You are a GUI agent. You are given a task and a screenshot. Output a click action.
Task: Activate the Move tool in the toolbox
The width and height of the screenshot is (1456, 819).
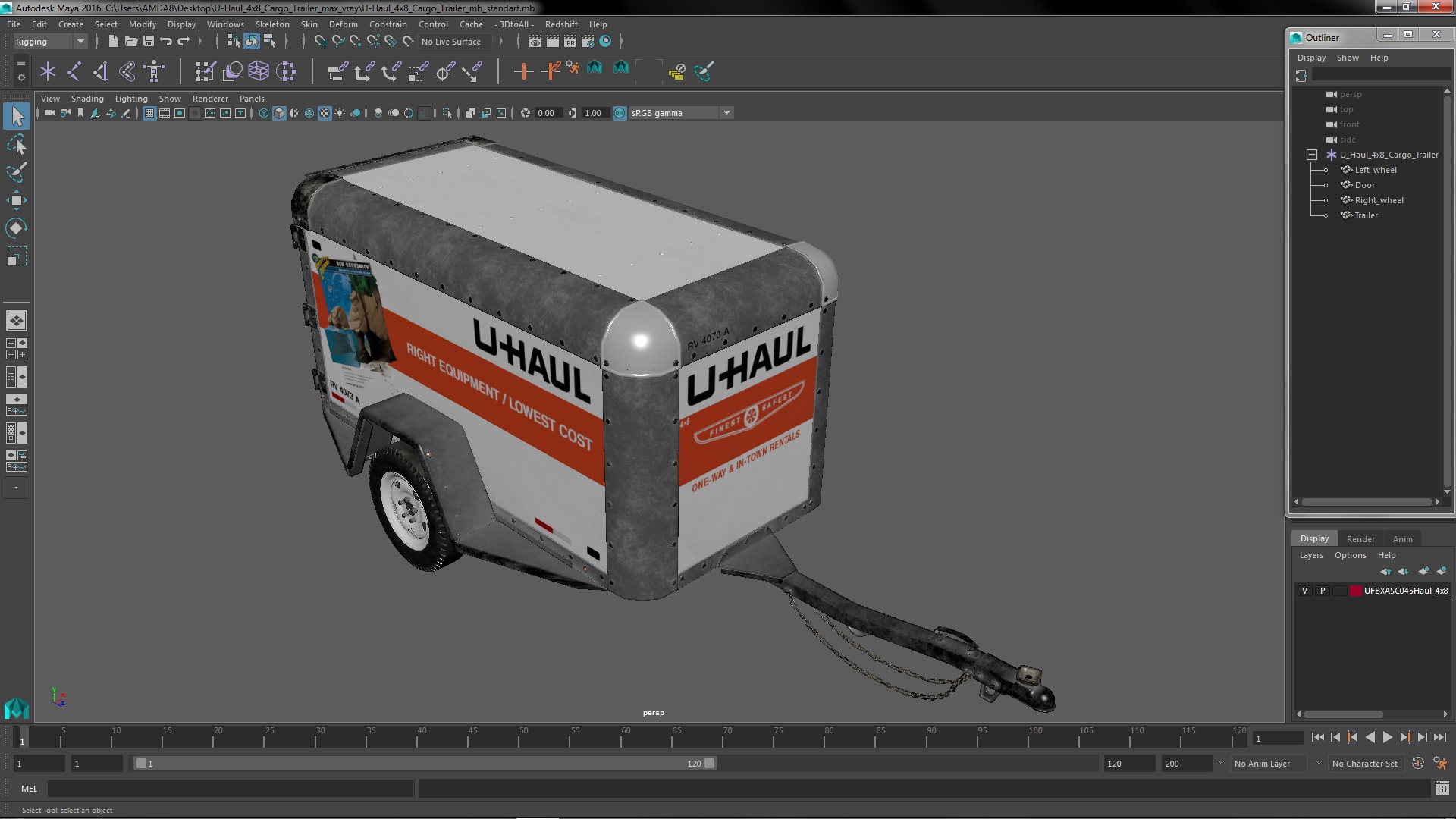(17, 200)
